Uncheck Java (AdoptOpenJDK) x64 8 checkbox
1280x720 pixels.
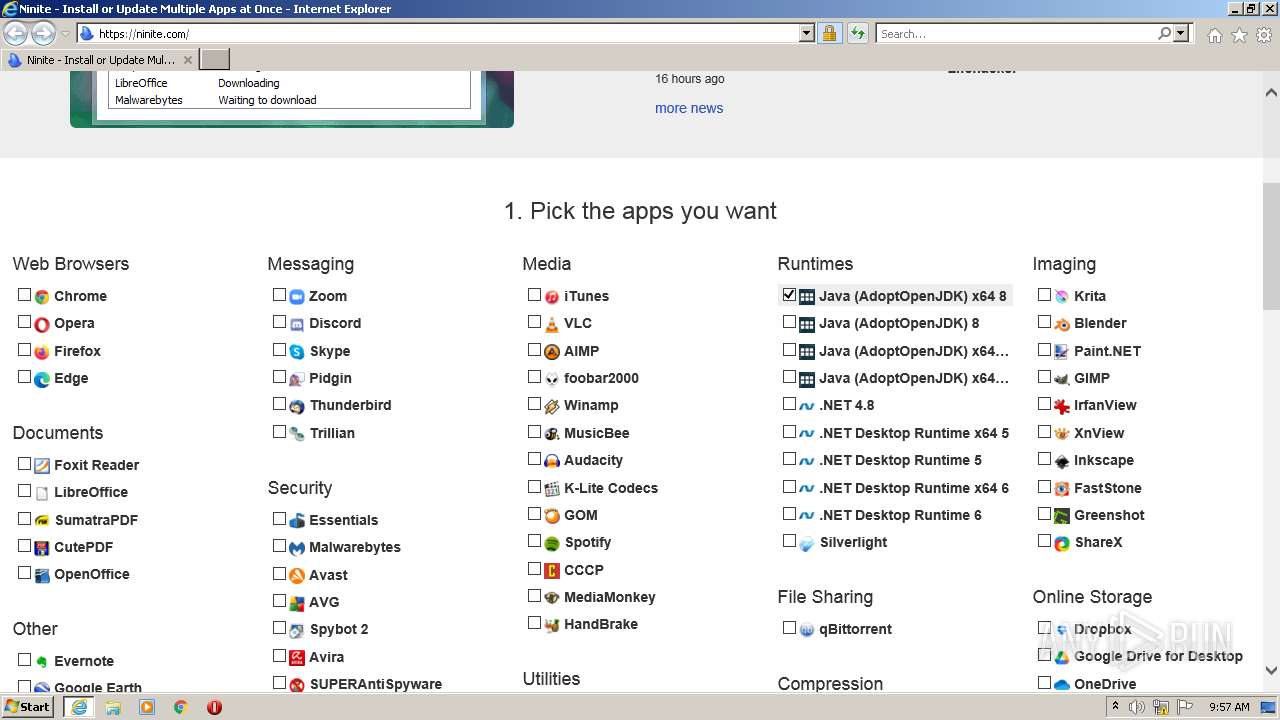[789, 295]
